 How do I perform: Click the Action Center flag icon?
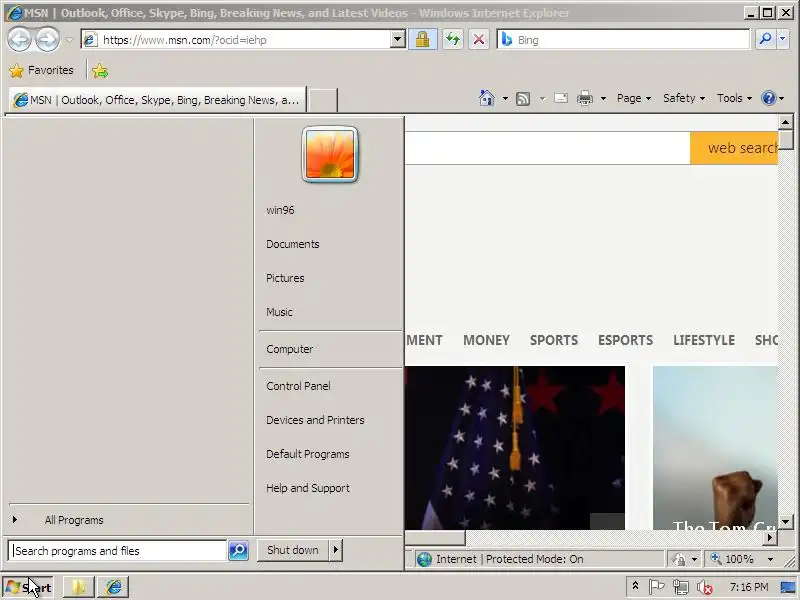657,587
